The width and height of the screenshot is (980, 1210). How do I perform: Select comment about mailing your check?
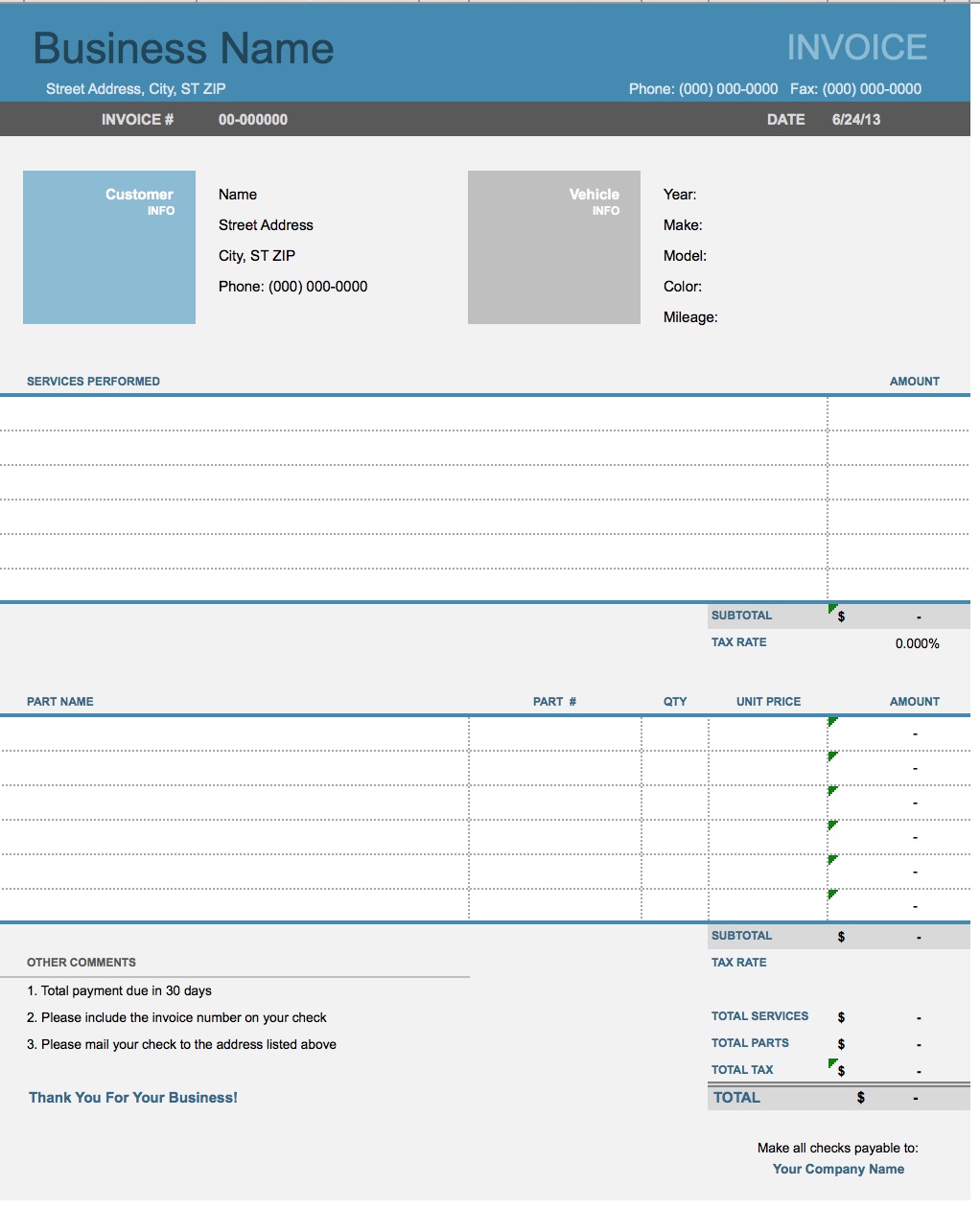(x=181, y=1045)
